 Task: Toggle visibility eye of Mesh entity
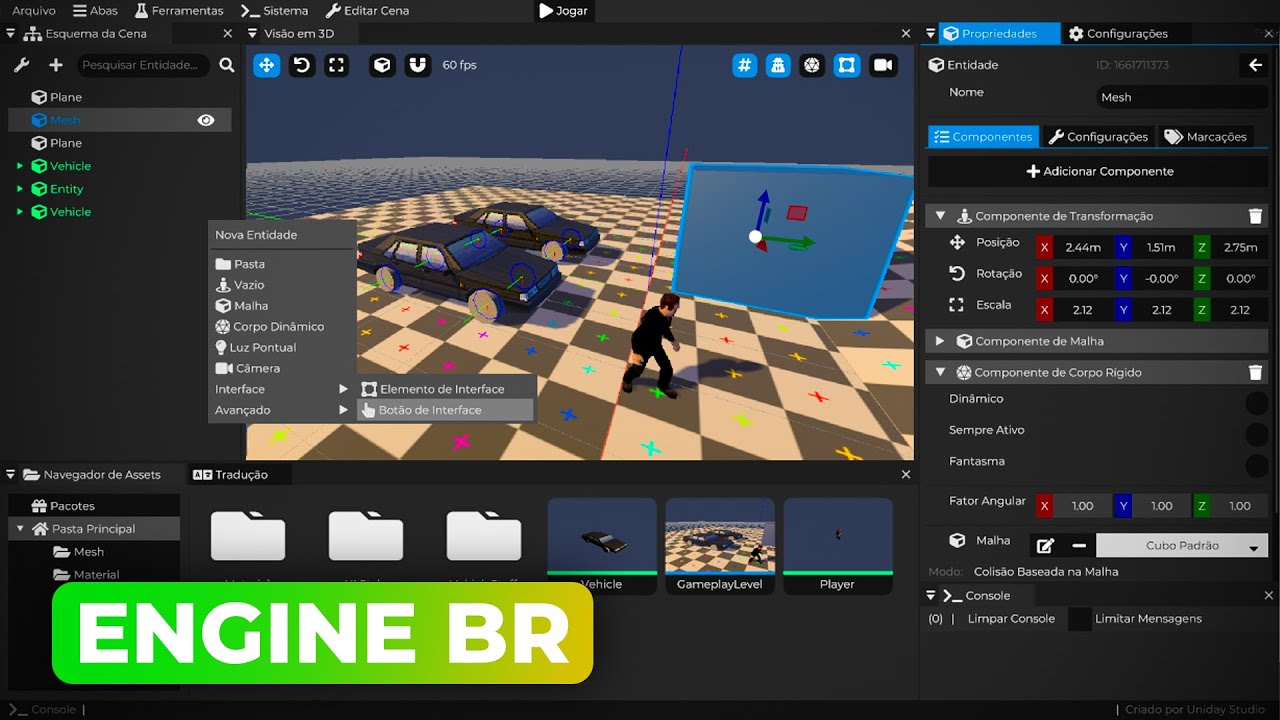[x=206, y=120]
